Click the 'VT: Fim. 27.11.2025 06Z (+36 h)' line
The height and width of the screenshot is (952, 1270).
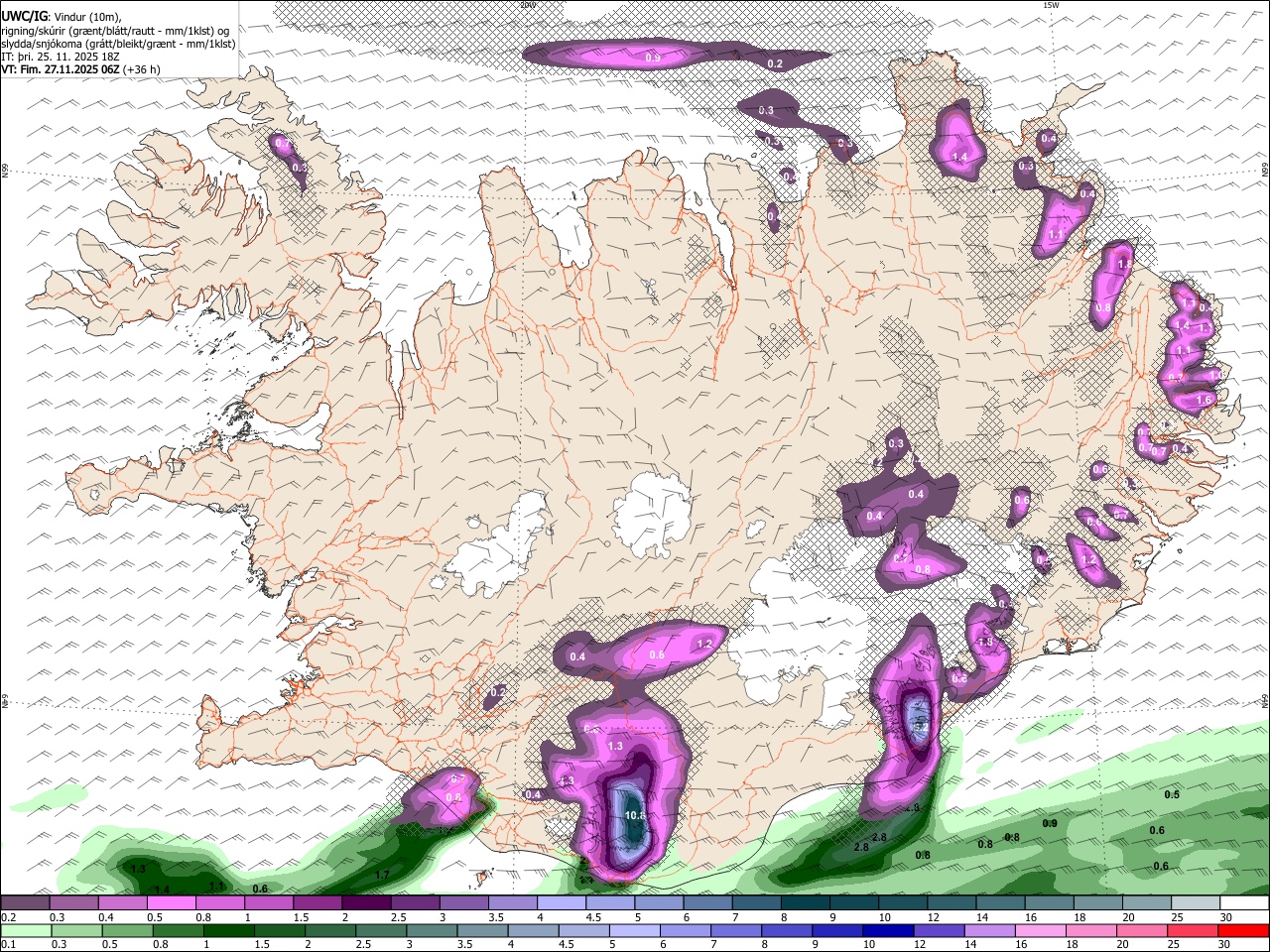[81, 69]
